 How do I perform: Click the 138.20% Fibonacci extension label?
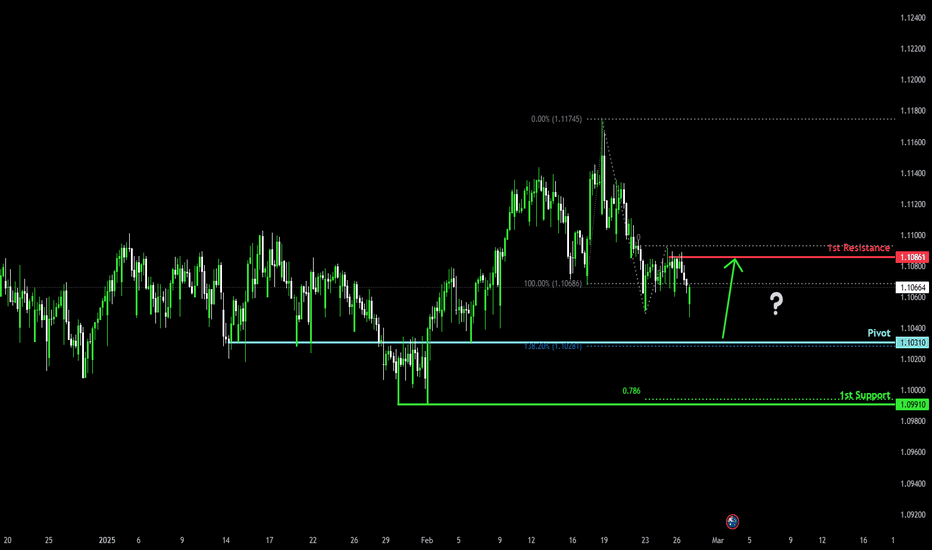point(553,346)
